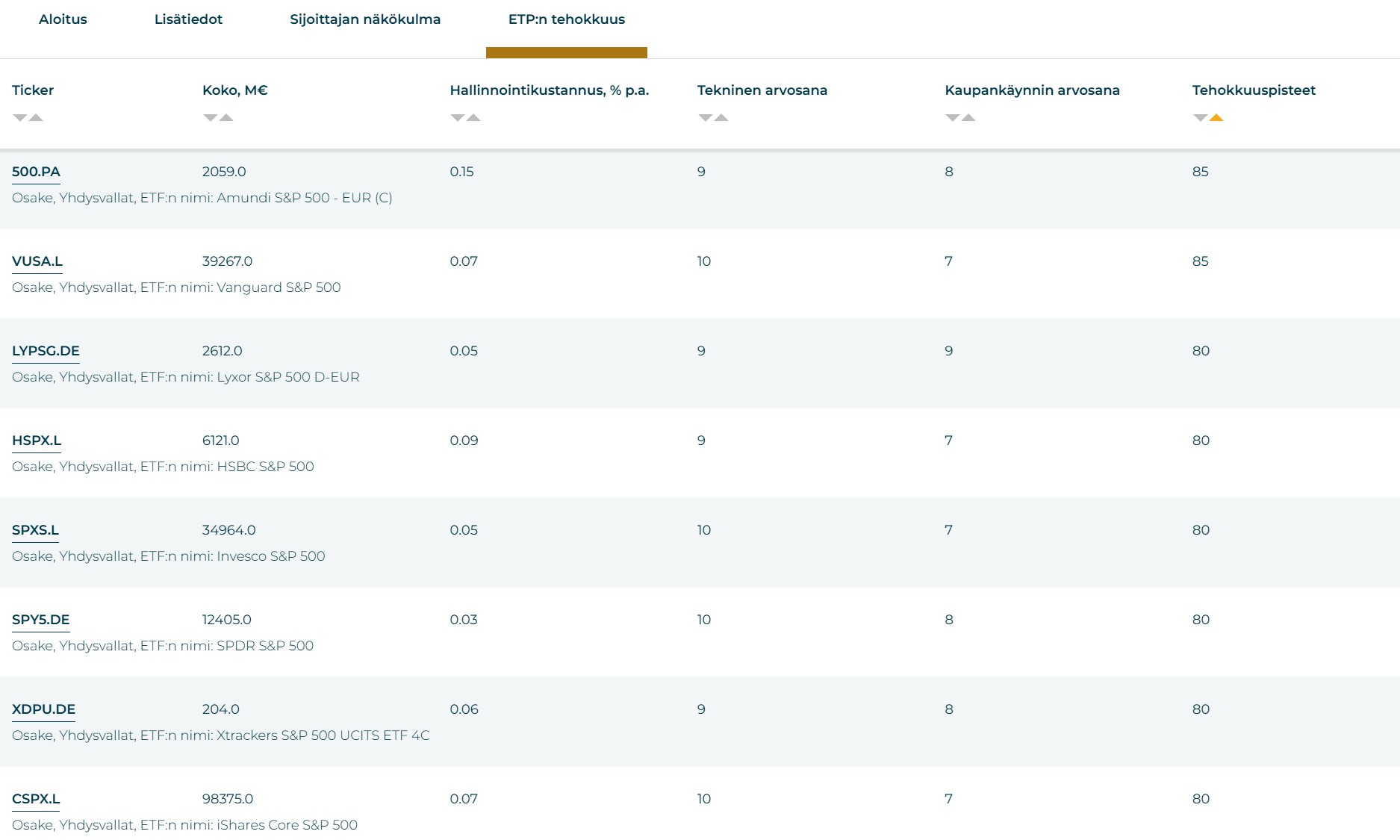Open the Aloitus tab
1400x840 pixels.
tap(63, 19)
